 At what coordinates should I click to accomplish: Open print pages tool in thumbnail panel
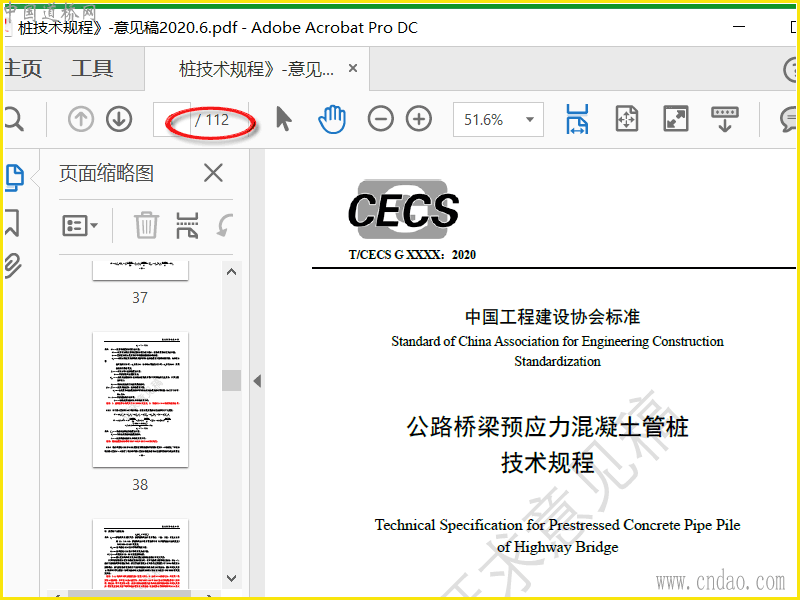coord(187,225)
